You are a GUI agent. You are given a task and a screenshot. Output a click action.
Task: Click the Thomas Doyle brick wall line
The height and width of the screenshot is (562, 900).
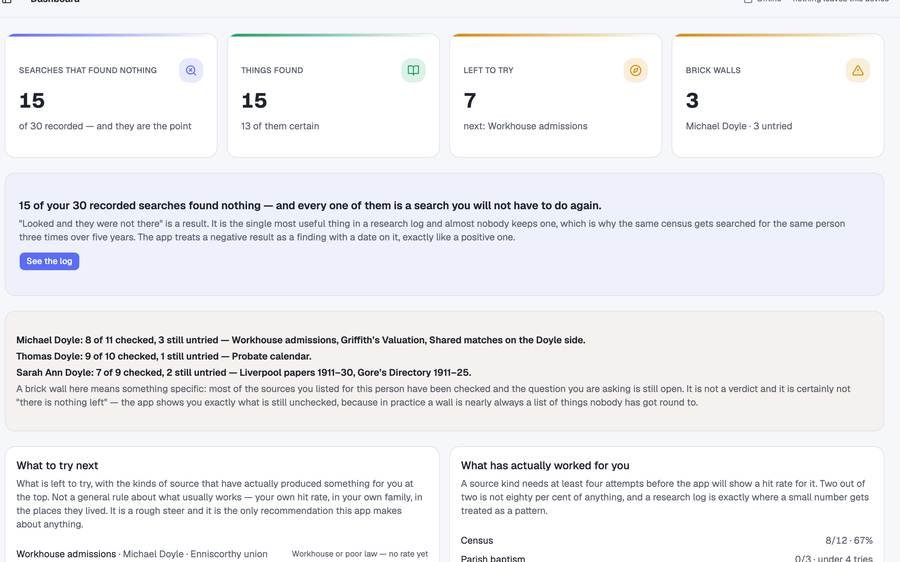coord(164,356)
